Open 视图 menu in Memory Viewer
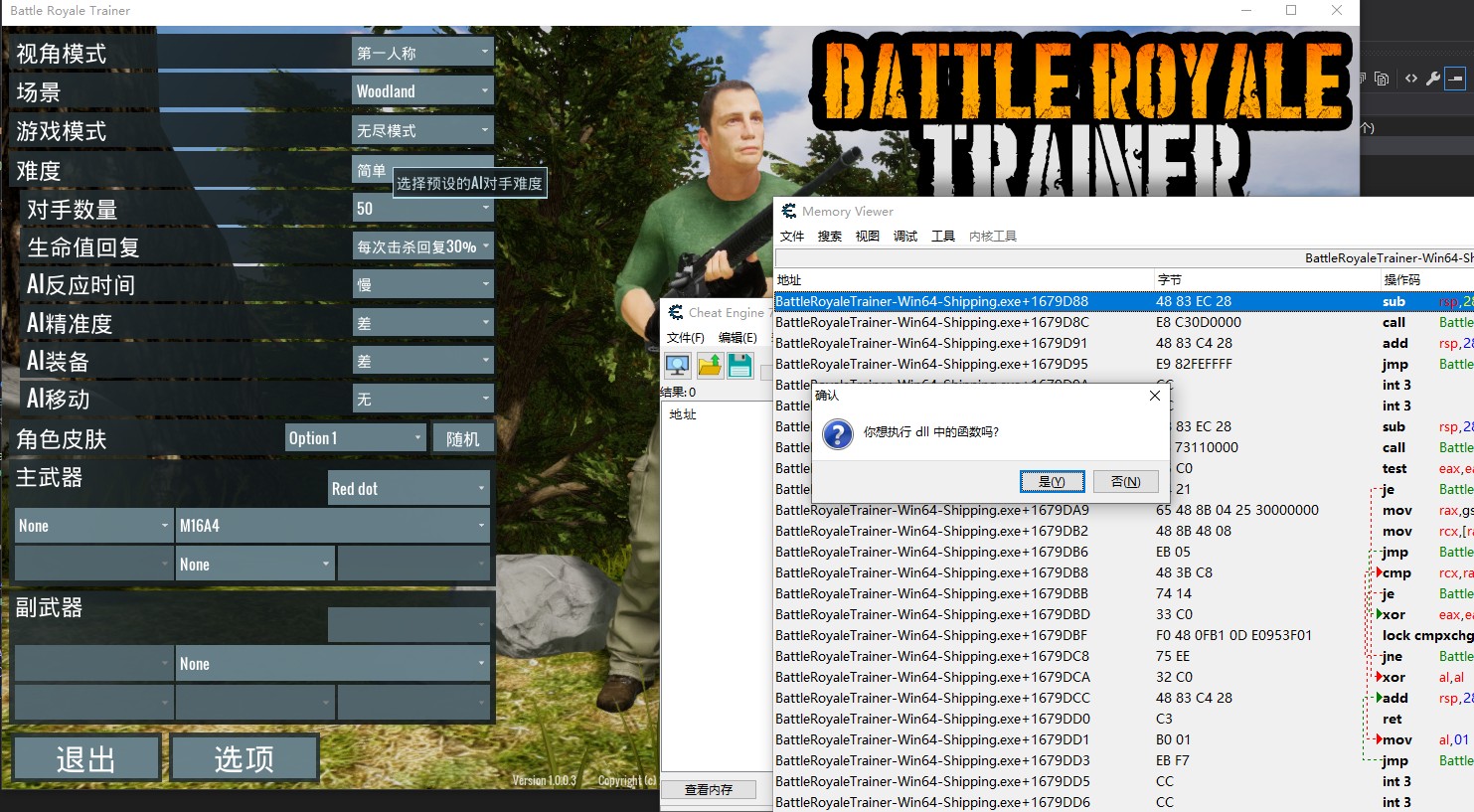Image resolution: width=1474 pixels, height=812 pixels. [868, 237]
